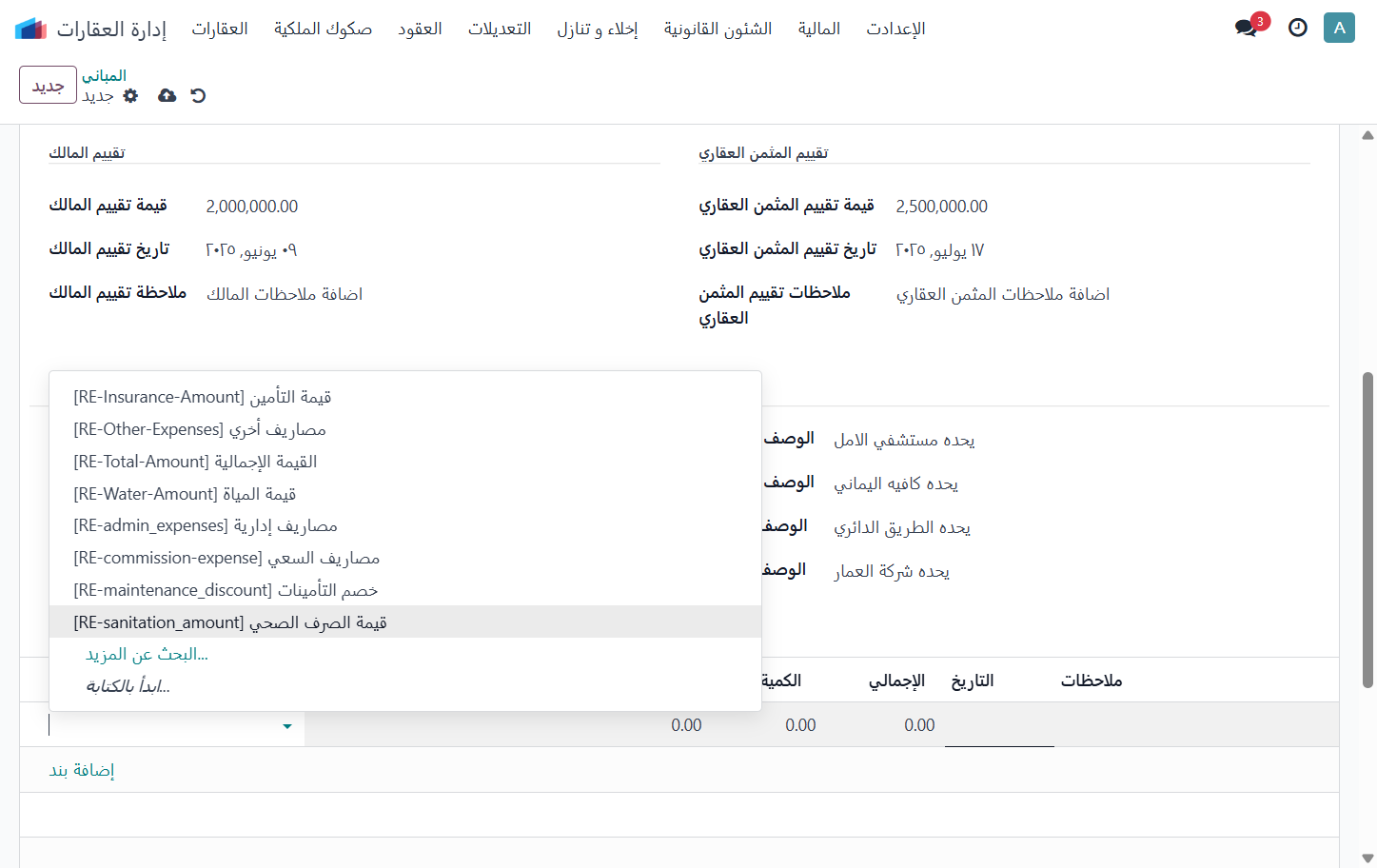Open the صكوك الملكية menu

pyautogui.click(x=323, y=29)
